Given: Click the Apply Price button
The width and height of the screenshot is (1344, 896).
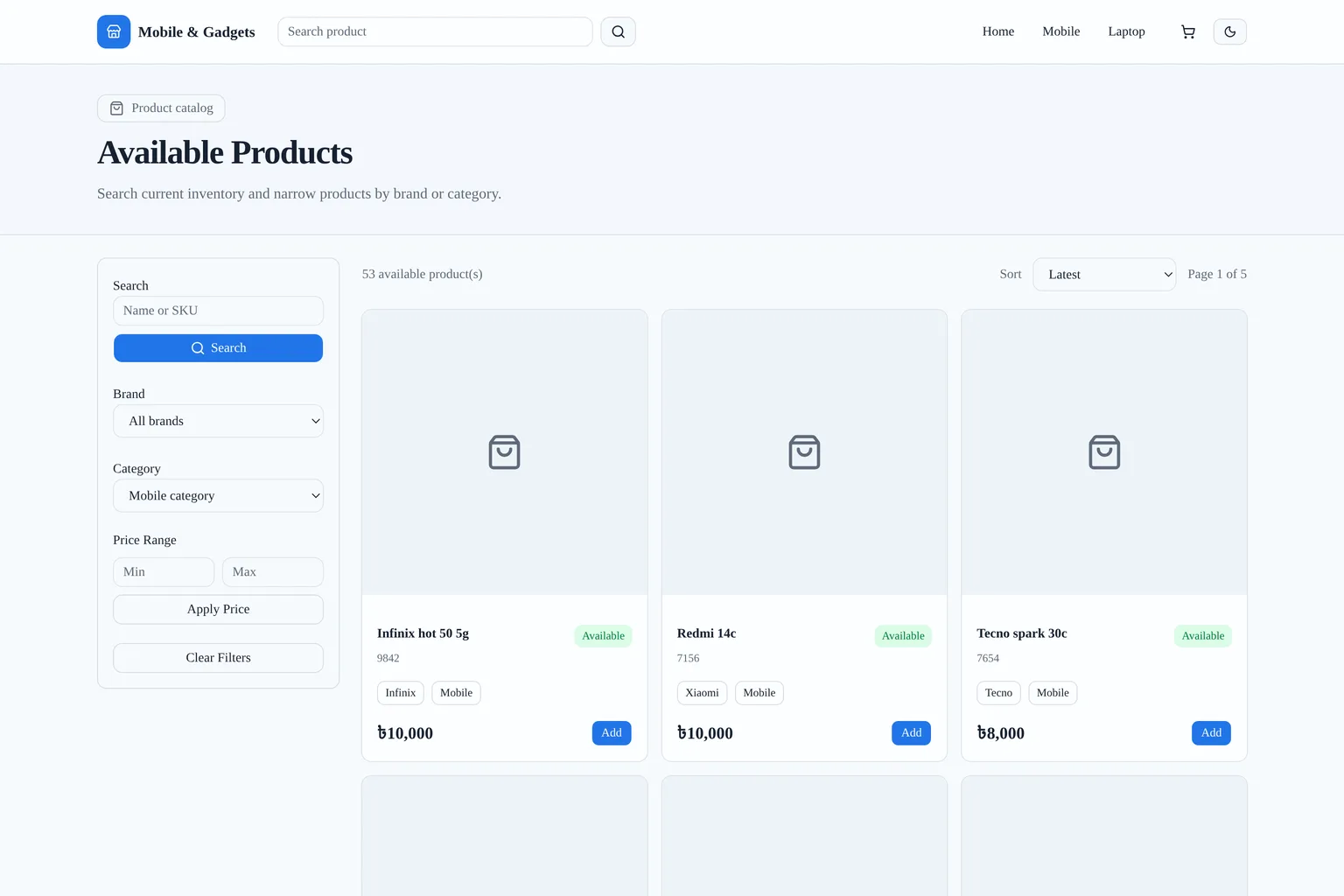Looking at the screenshot, I should pyautogui.click(x=218, y=609).
